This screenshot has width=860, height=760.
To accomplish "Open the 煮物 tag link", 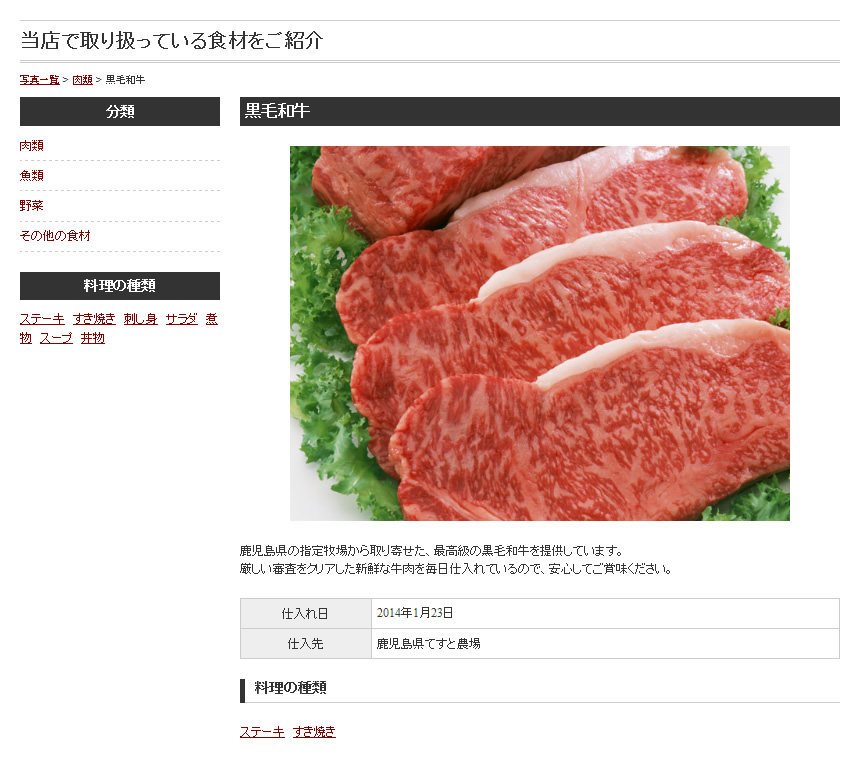I will pos(212,319).
